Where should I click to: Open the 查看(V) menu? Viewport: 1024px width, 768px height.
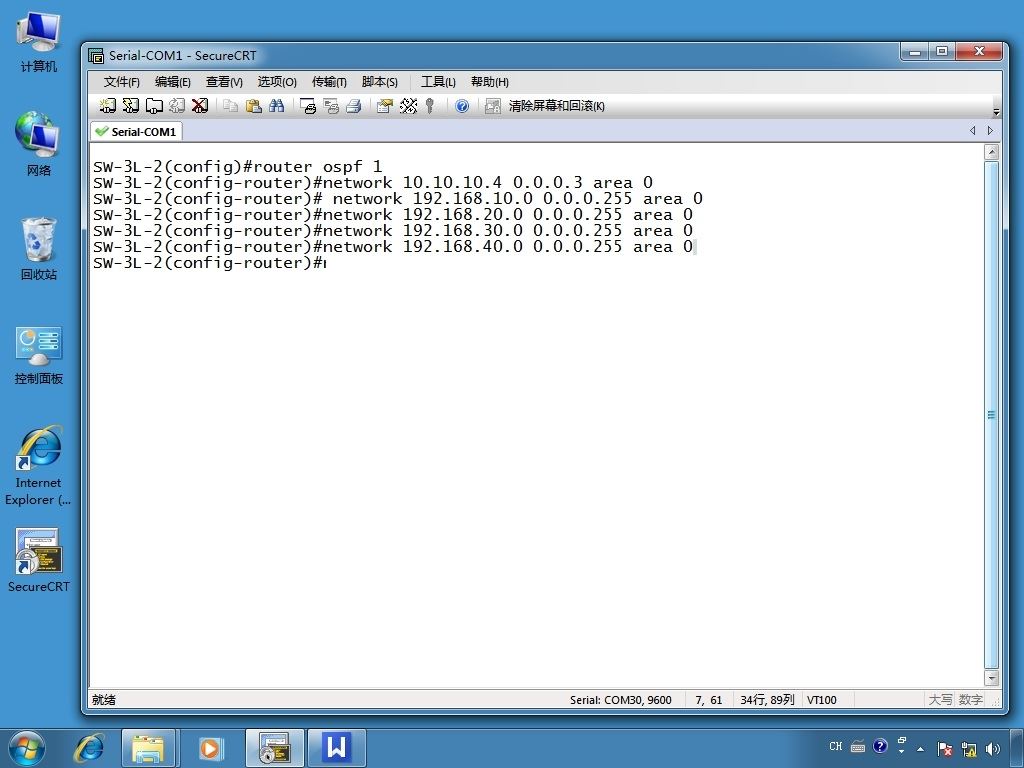[x=224, y=82]
